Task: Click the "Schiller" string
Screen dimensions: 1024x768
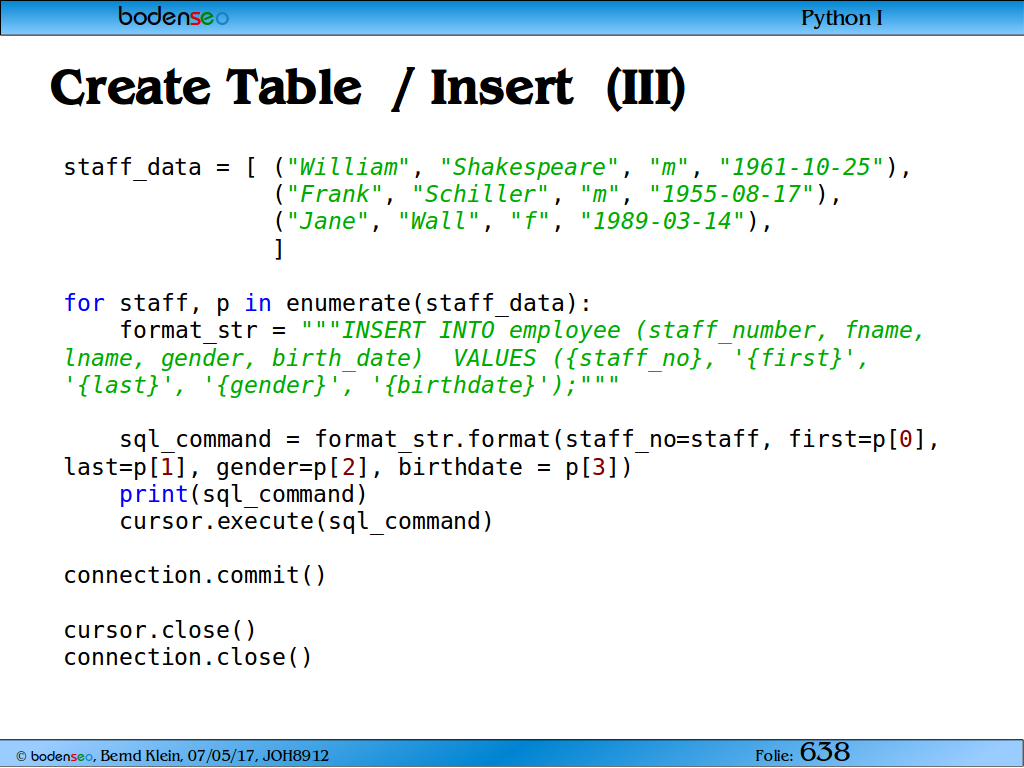Action: coord(480,195)
